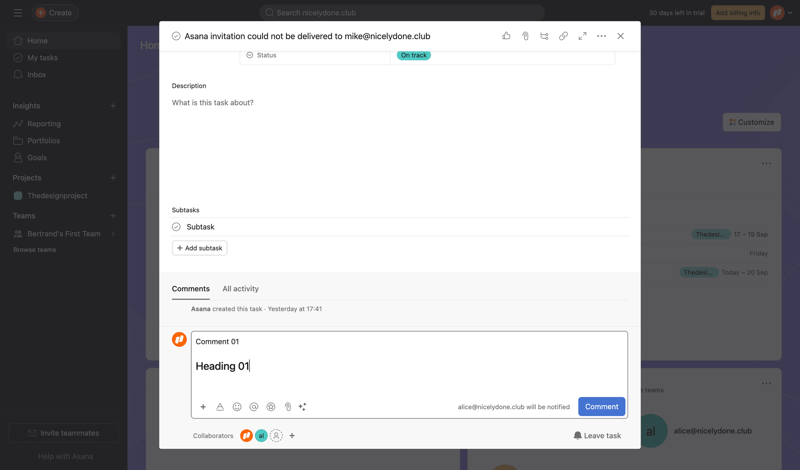The image size is (800, 470).
Task: Click the orange collaborator avatar
Action: [x=246, y=435]
